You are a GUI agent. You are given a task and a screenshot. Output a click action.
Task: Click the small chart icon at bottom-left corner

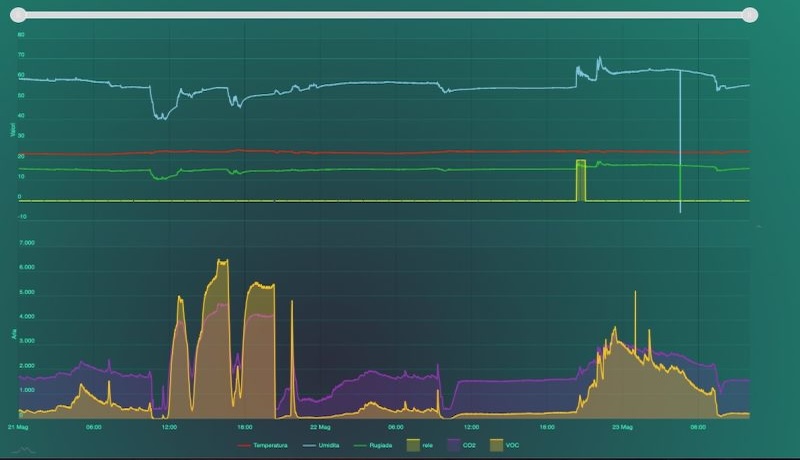tap(22, 451)
